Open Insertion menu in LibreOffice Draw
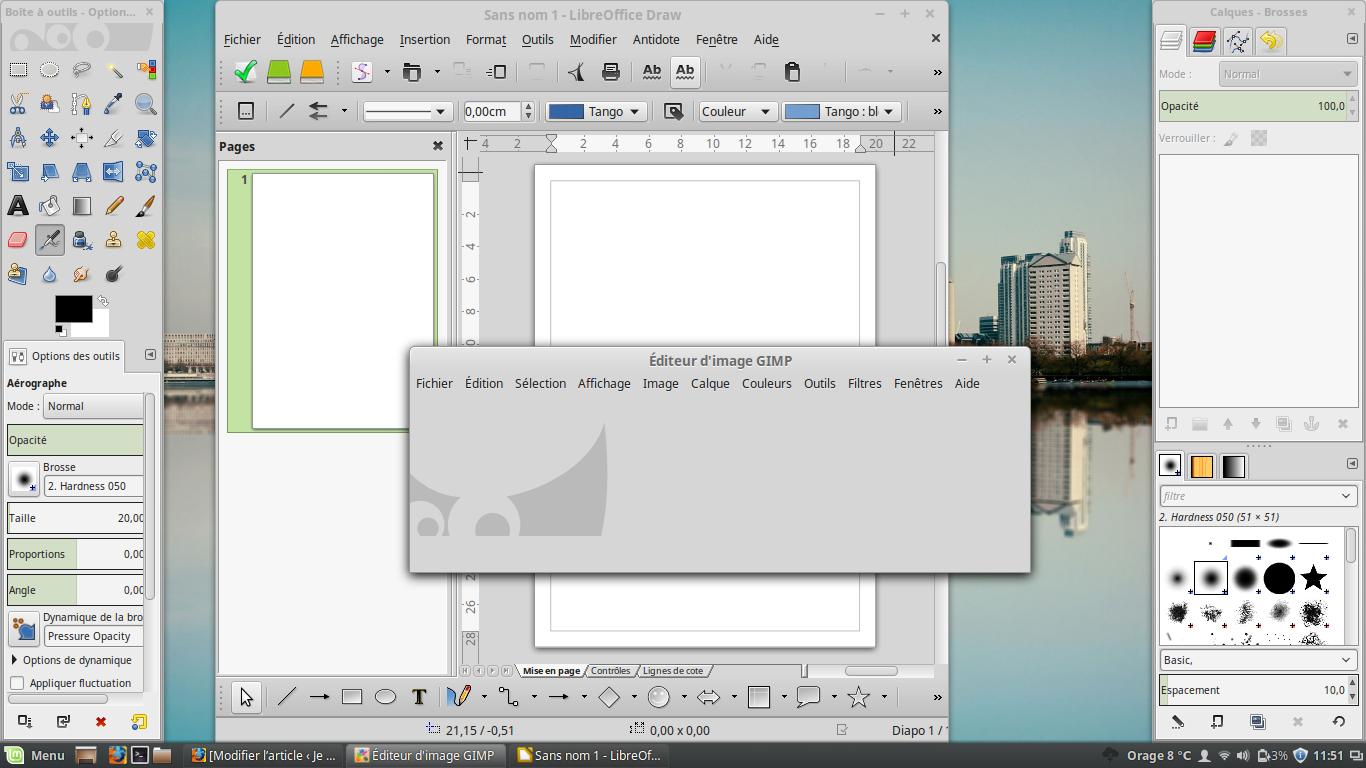This screenshot has width=1366, height=768. 425,39
